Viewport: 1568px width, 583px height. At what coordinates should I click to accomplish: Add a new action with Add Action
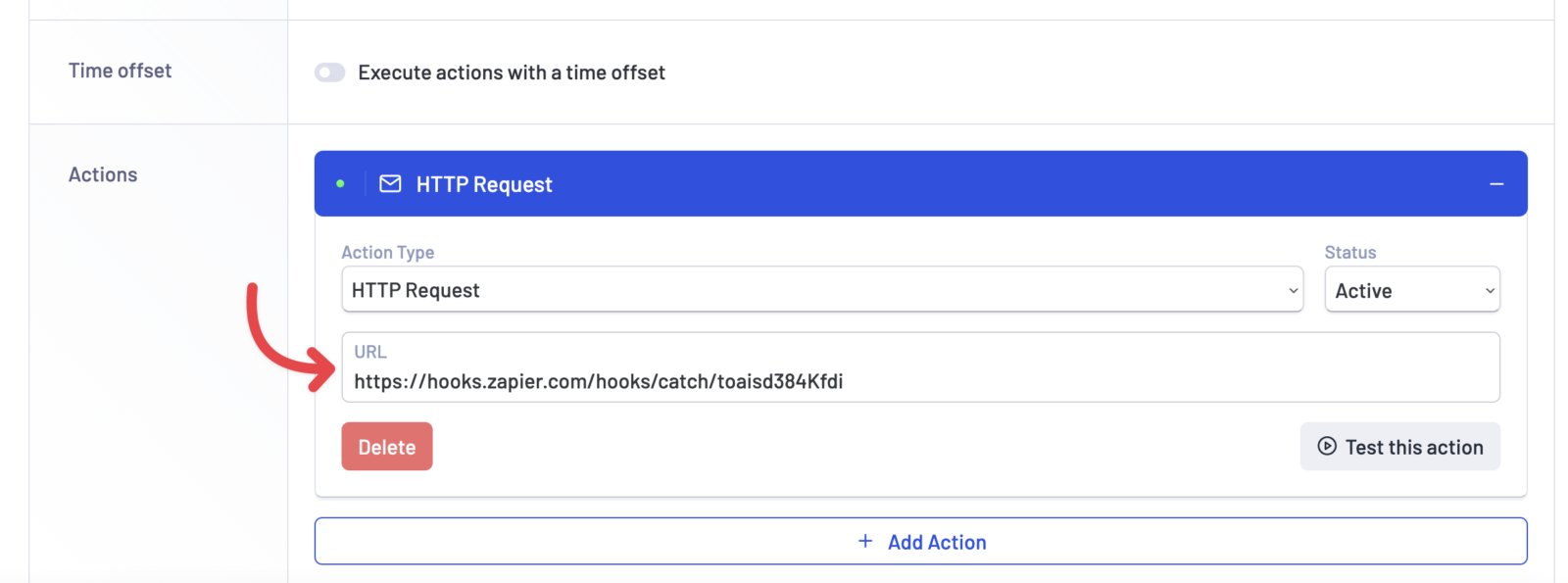[921, 541]
